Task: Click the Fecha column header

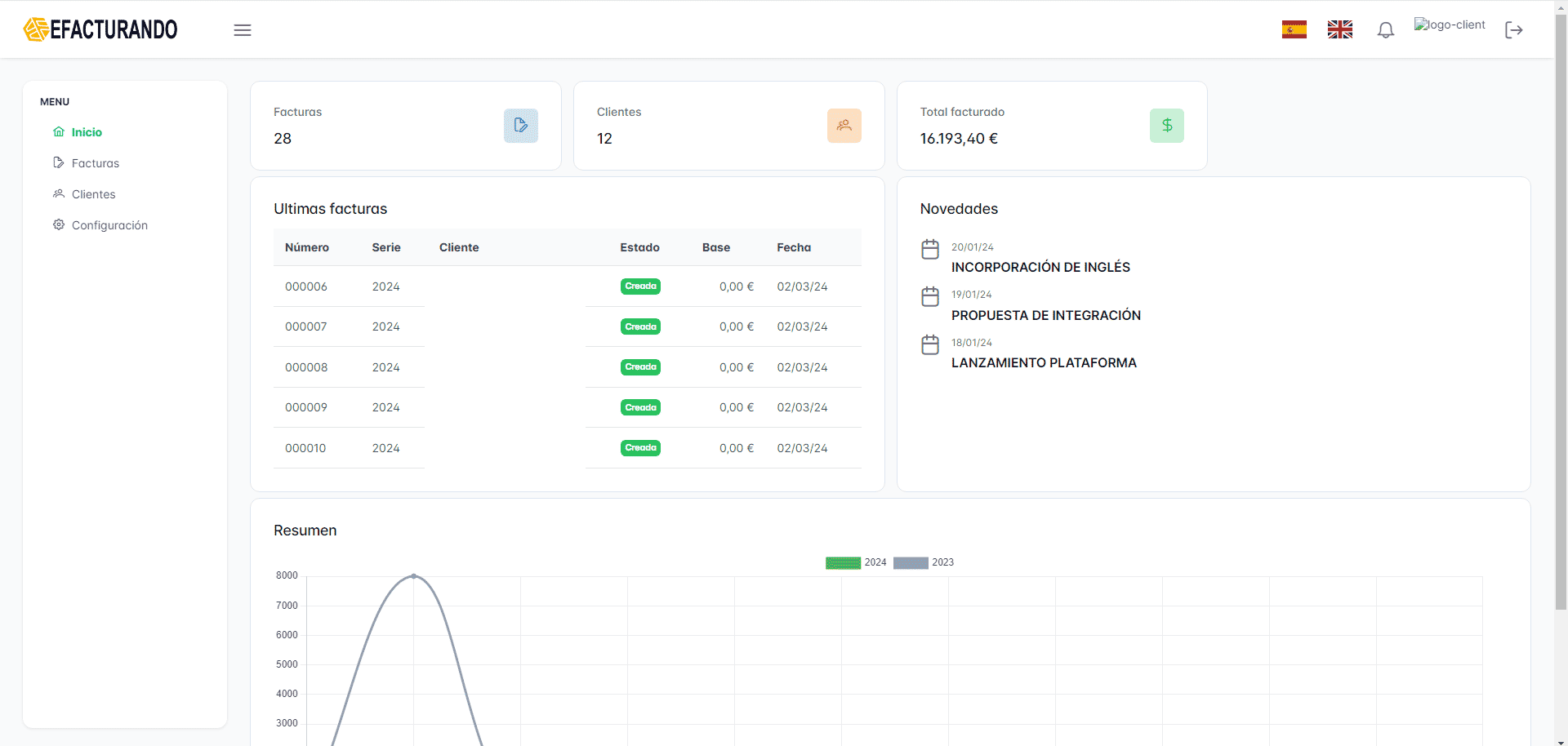Action: [x=794, y=247]
